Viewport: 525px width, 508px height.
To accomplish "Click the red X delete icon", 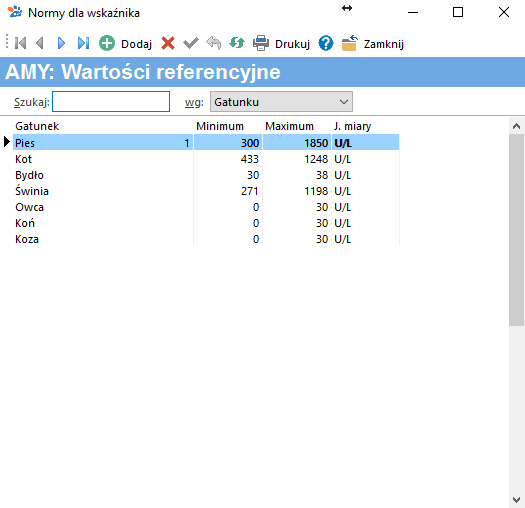I will (x=168, y=43).
